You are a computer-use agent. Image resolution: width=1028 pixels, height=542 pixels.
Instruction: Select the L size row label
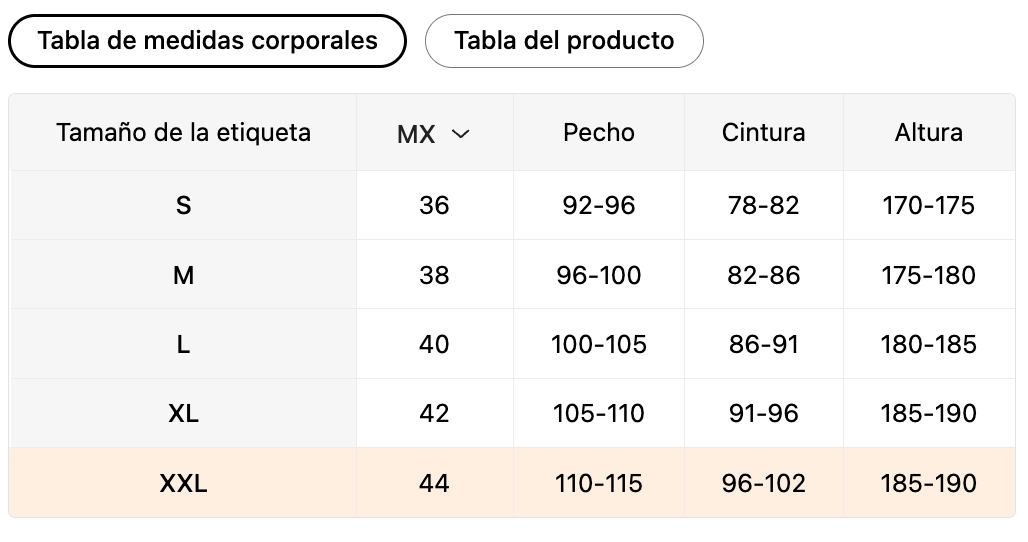coord(183,344)
